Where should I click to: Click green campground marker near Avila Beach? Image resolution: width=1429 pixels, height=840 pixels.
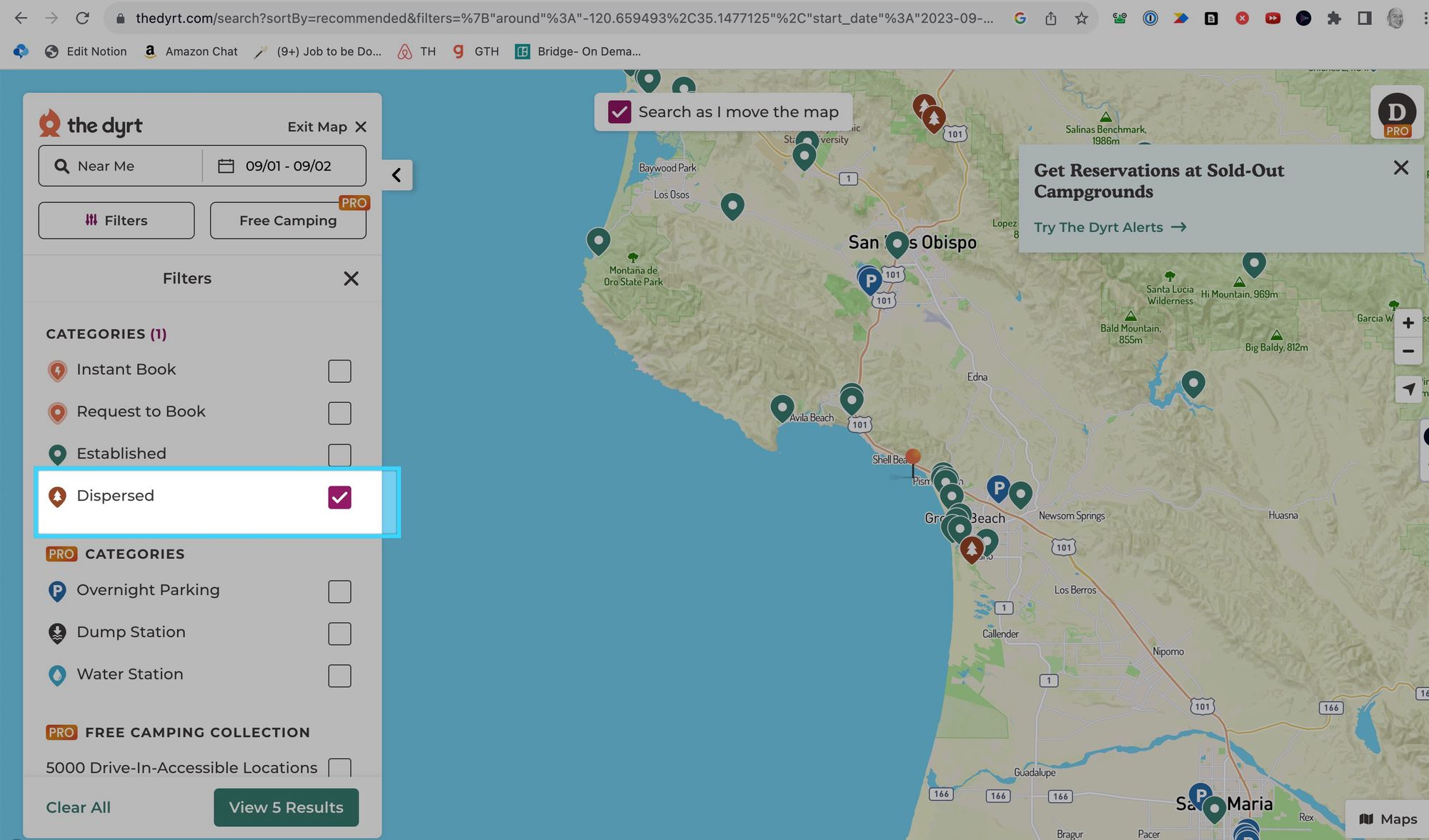[x=782, y=408]
